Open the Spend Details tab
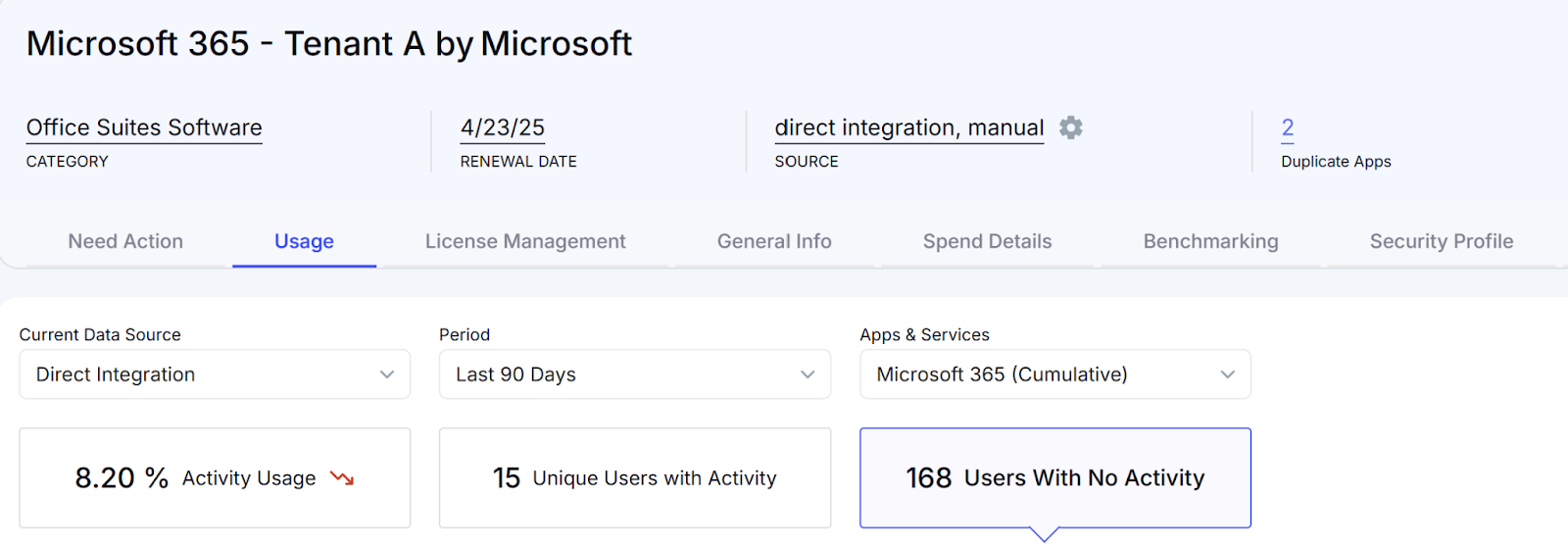 point(987,241)
